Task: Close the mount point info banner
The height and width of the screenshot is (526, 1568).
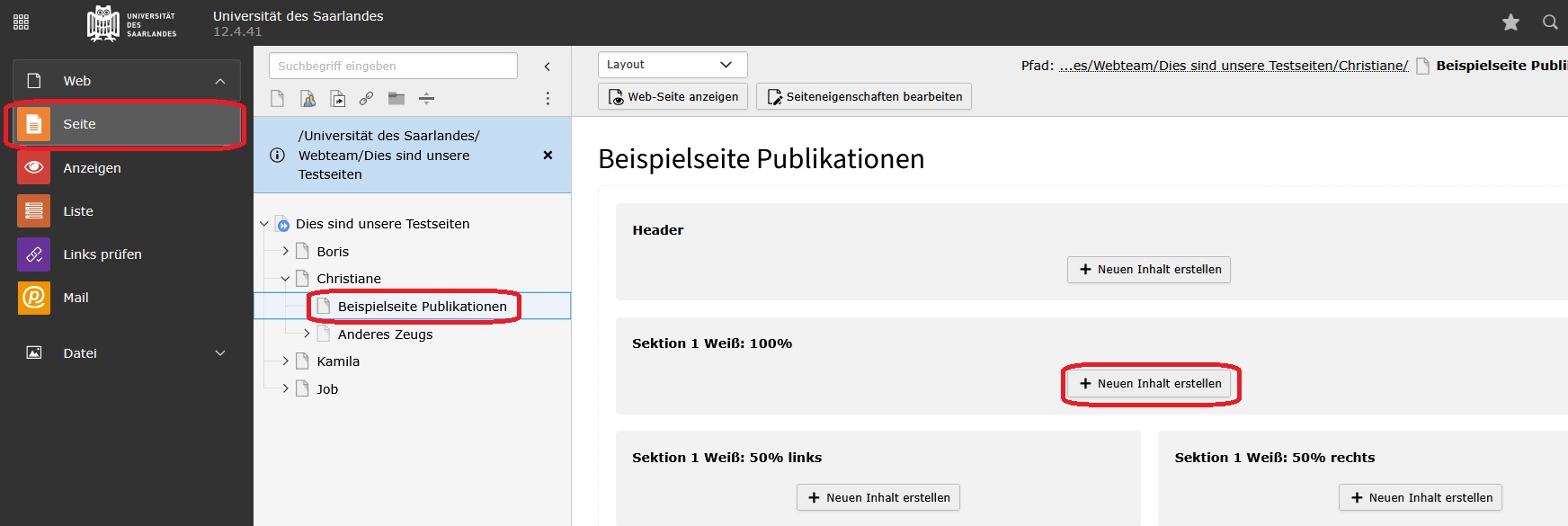Action: 548,156
